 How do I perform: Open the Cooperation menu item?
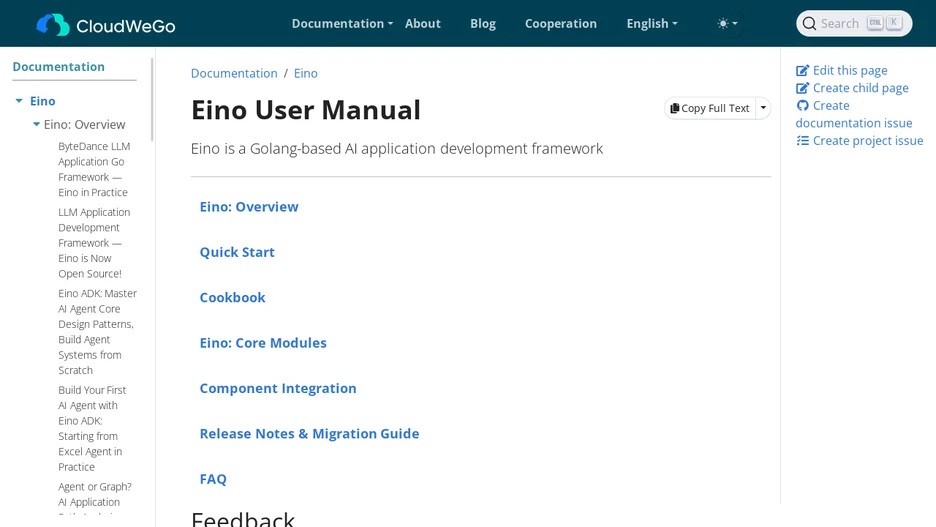(561, 24)
